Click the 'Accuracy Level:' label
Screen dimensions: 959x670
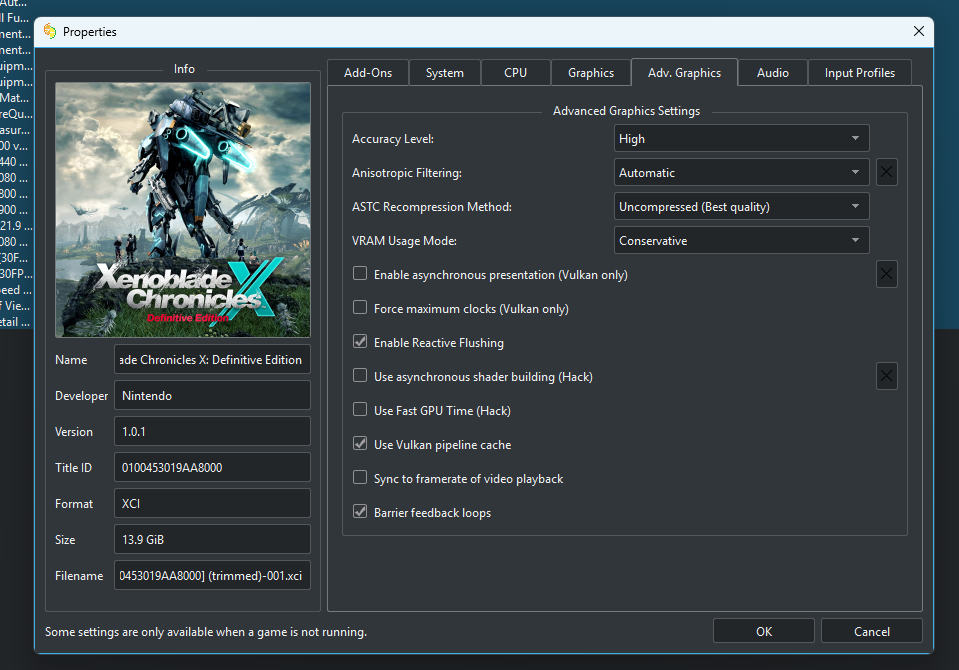click(393, 139)
